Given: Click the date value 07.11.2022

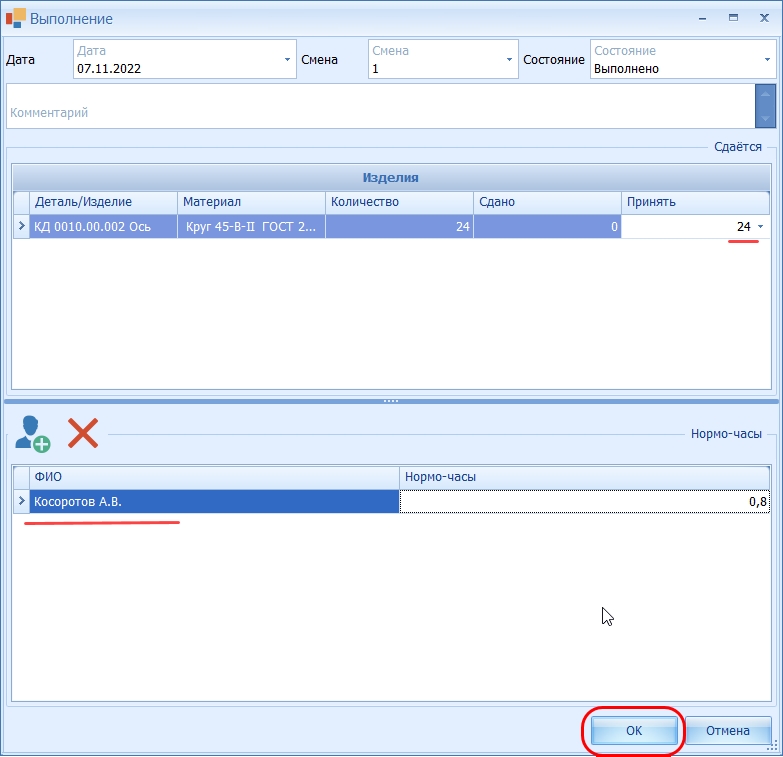Looking at the screenshot, I should point(109,69).
